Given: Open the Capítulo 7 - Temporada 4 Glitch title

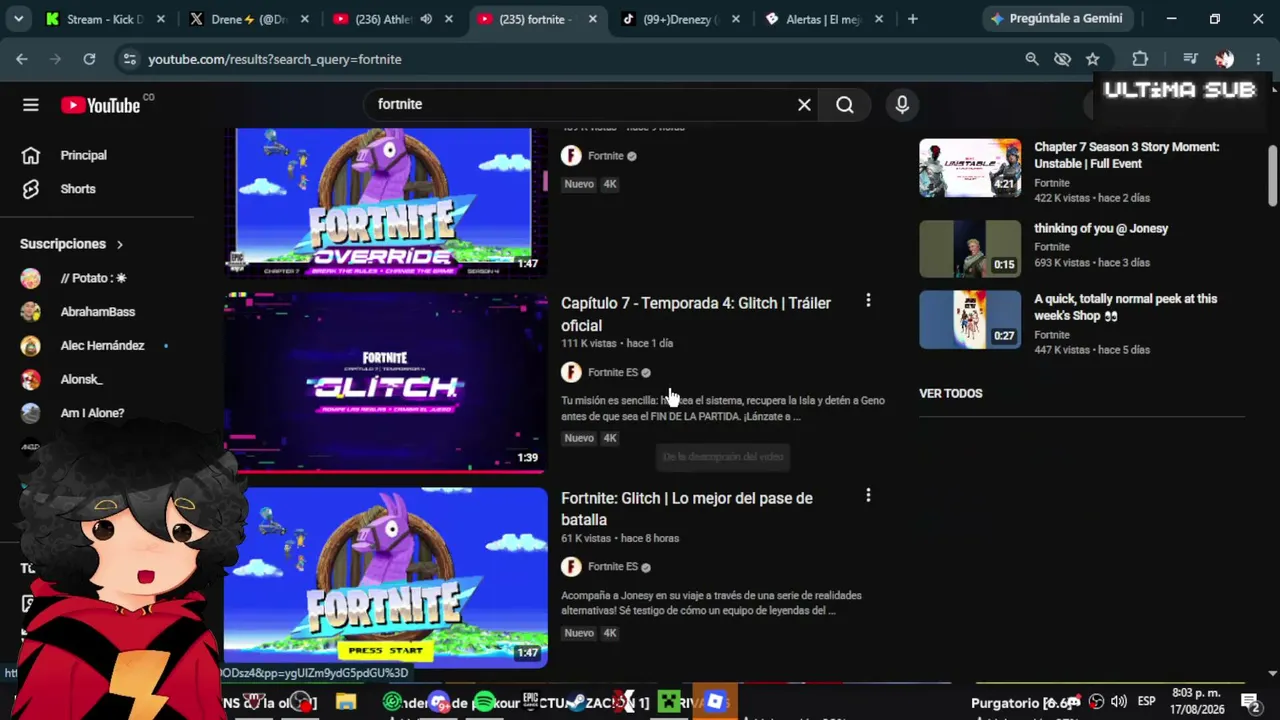Looking at the screenshot, I should pyautogui.click(x=696, y=314).
